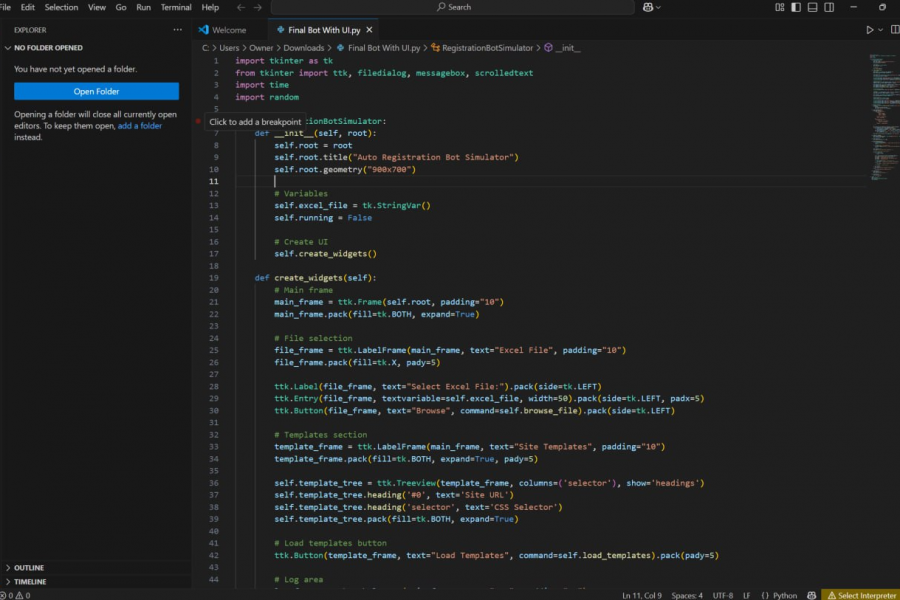Open the Terminal menu
The width and height of the screenshot is (900, 600).
tap(176, 7)
